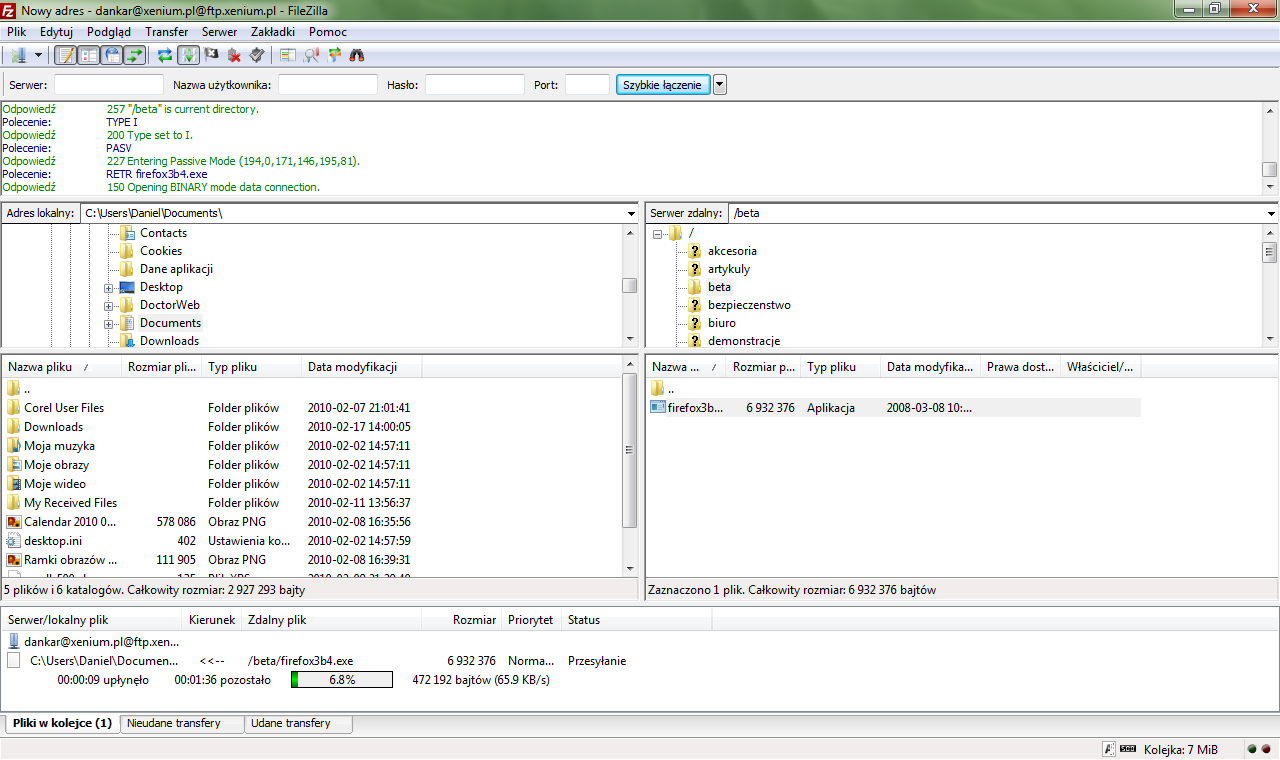Disconnect from the current server
The image size is (1280, 760).
[235, 55]
